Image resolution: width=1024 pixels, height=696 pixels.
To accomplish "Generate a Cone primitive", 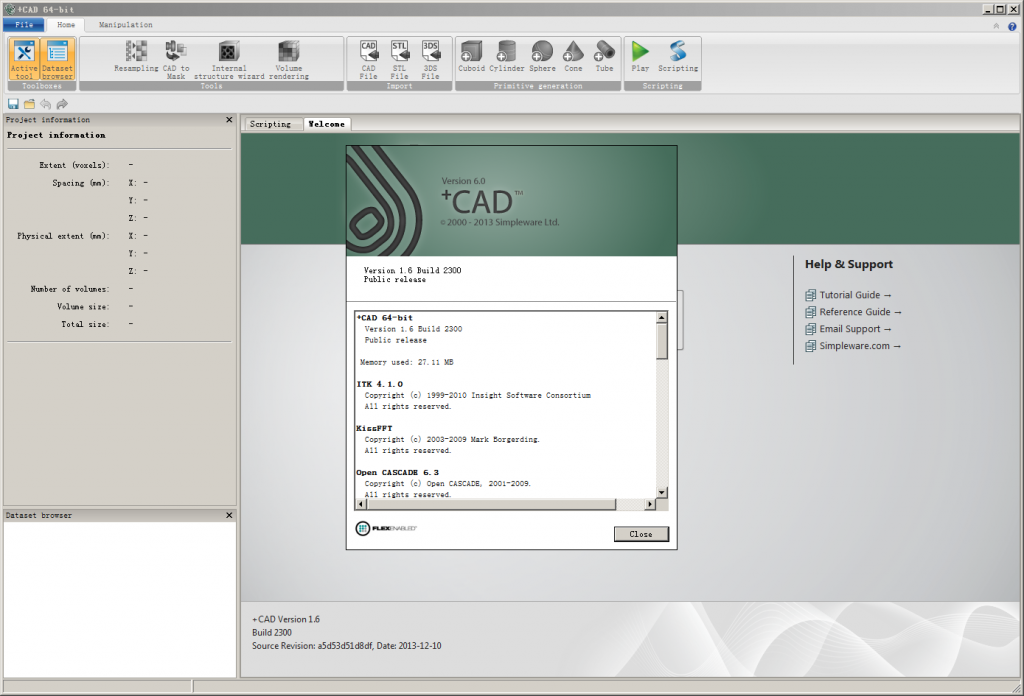I will (x=573, y=56).
